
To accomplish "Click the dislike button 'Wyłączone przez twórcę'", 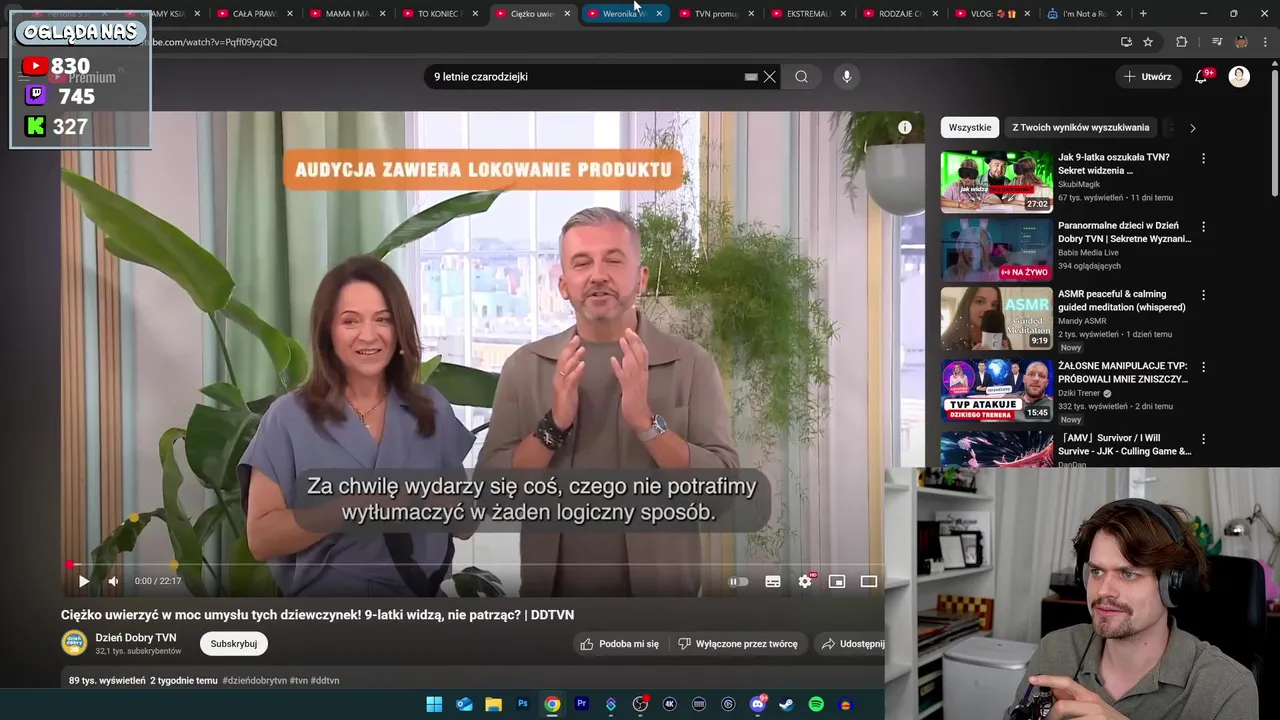I will 738,644.
